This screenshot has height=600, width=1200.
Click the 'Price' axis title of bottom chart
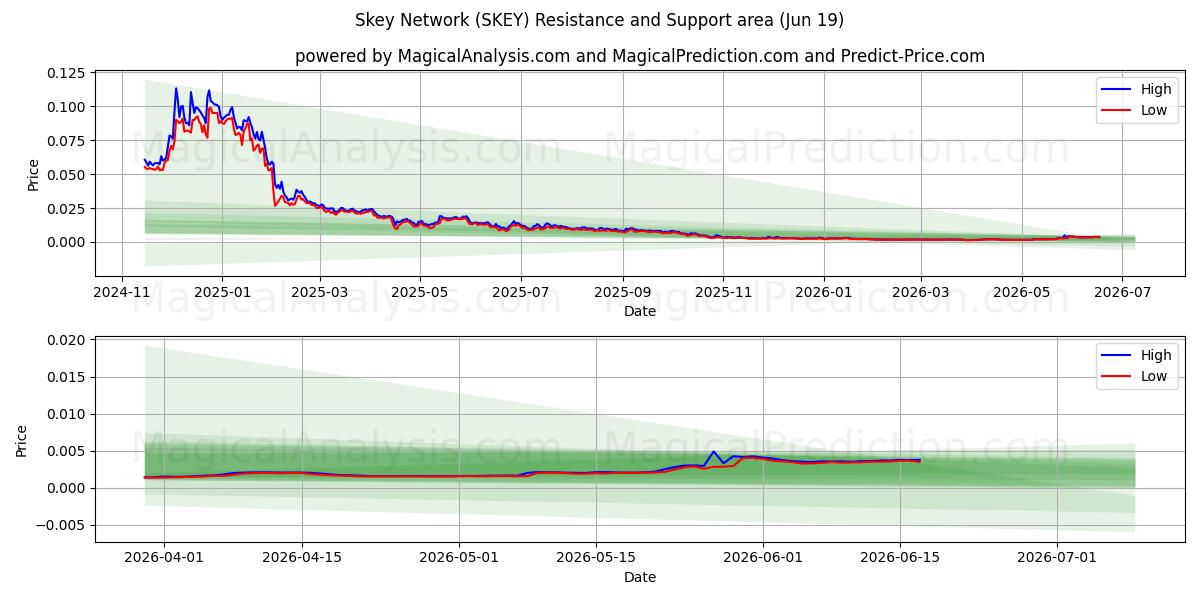click(22, 441)
